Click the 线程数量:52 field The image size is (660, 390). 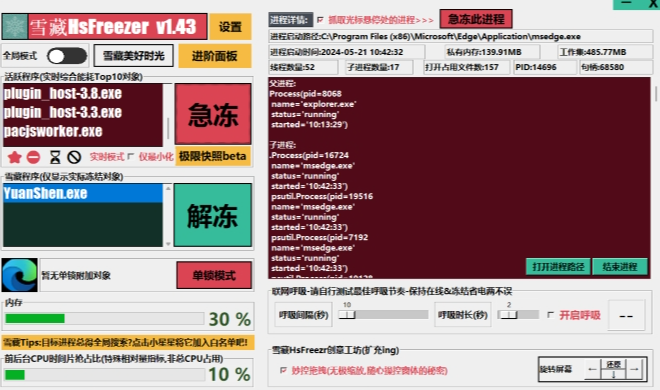(303, 67)
